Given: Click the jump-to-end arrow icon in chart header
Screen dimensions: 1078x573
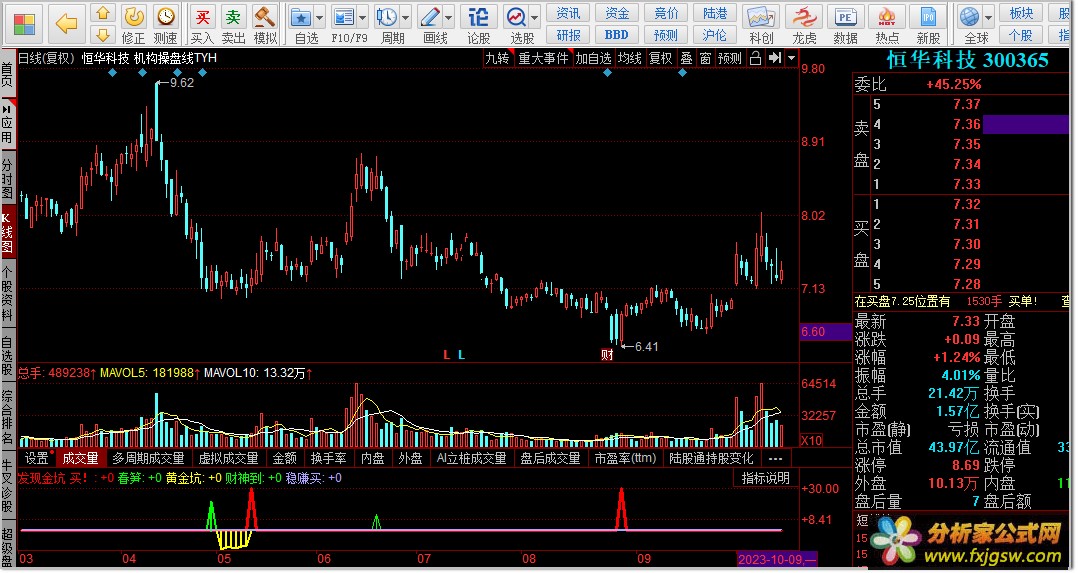Looking at the screenshot, I should point(775,58).
